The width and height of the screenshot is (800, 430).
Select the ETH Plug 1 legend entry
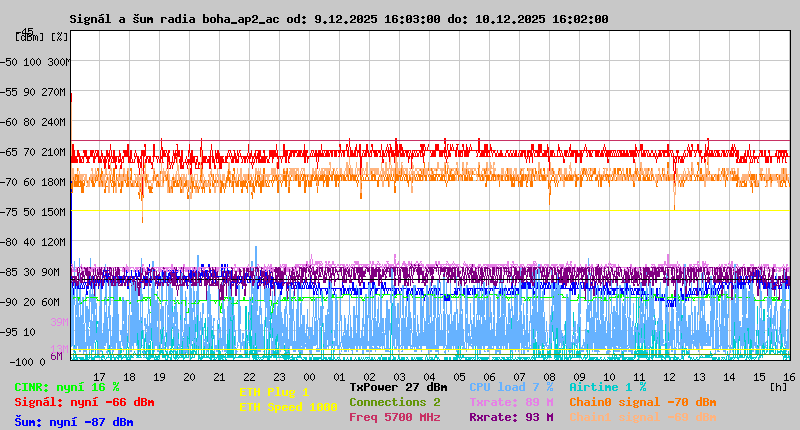click(x=274, y=392)
